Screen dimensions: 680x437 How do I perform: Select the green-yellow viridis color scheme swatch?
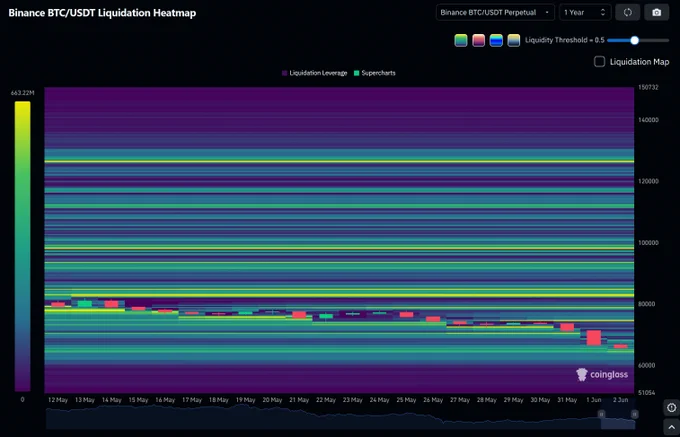(x=461, y=40)
